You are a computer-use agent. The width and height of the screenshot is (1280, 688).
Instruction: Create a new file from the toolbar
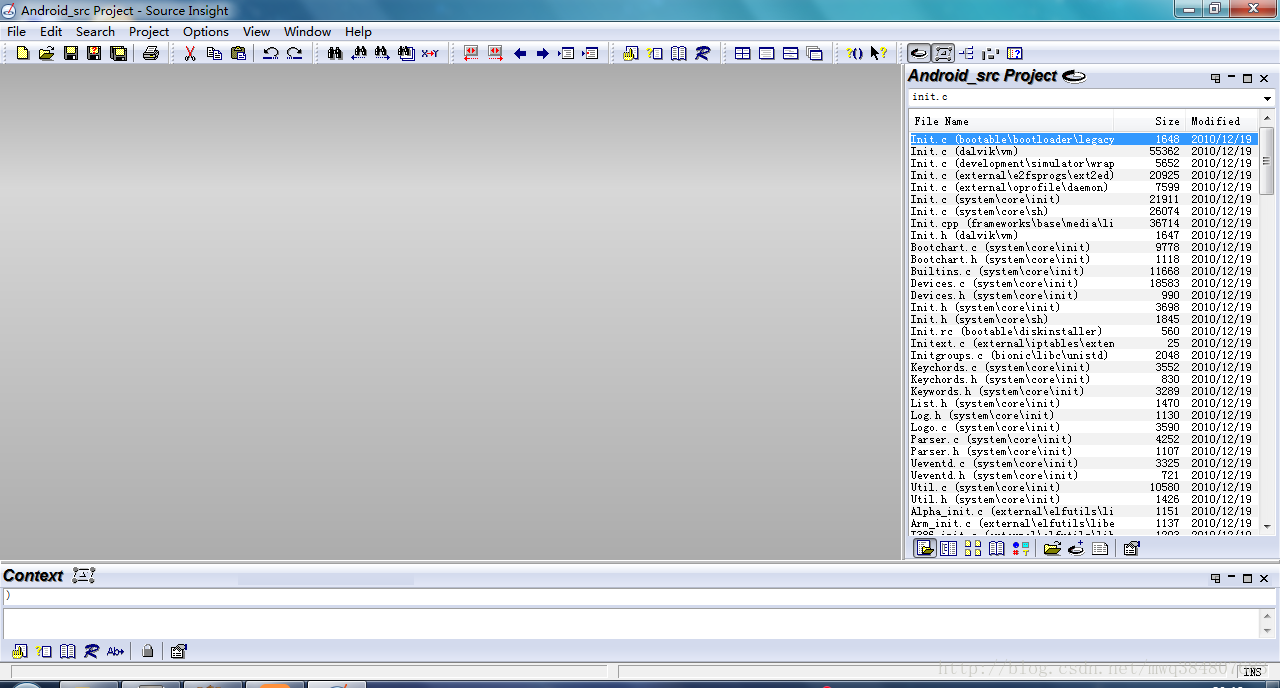pyautogui.click(x=23, y=53)
